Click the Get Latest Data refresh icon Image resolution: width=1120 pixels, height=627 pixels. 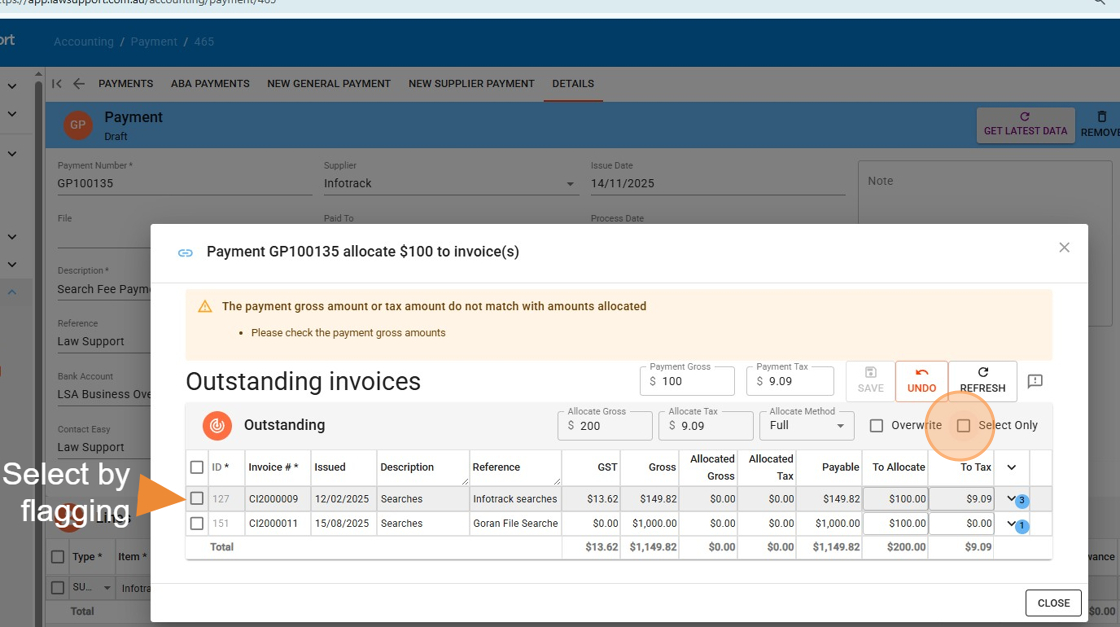pyautogui.click(x=1025, y=117)
